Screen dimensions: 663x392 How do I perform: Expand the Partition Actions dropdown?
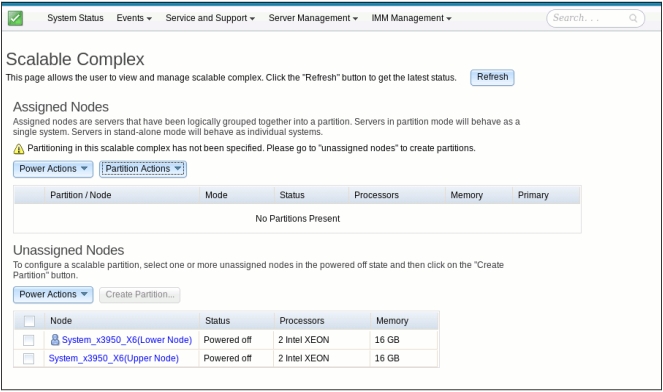(143, 169)
